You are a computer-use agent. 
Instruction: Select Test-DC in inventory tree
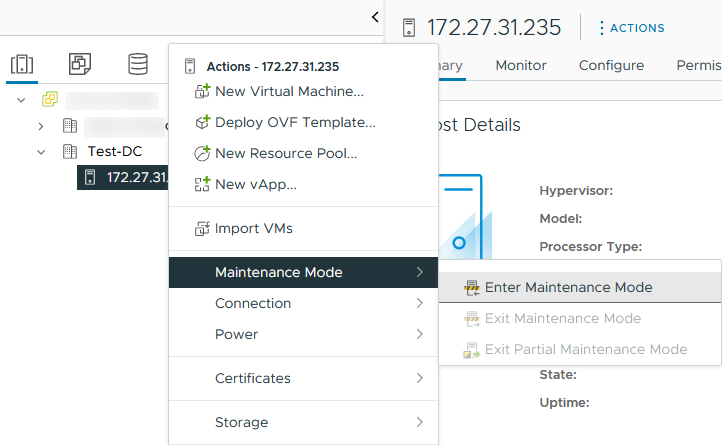pyautogui.click(x=115, y=151)
